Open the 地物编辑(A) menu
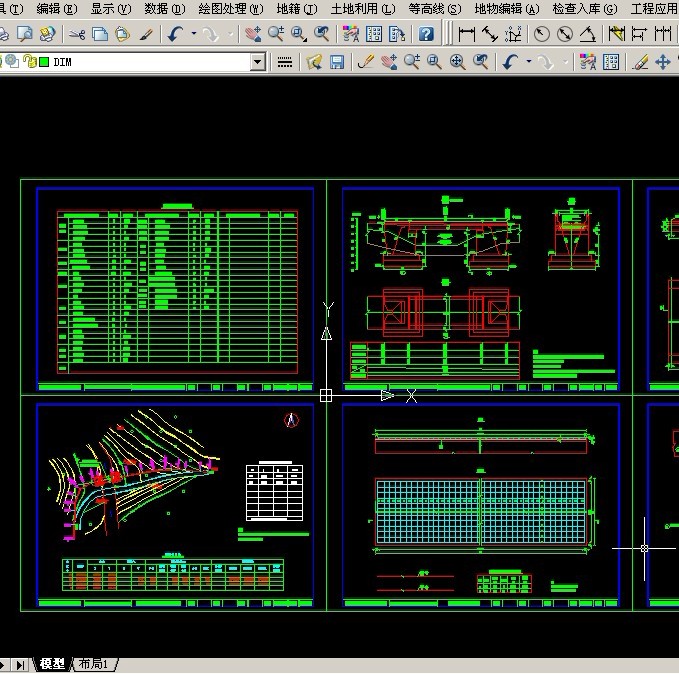 pos(507,9)
